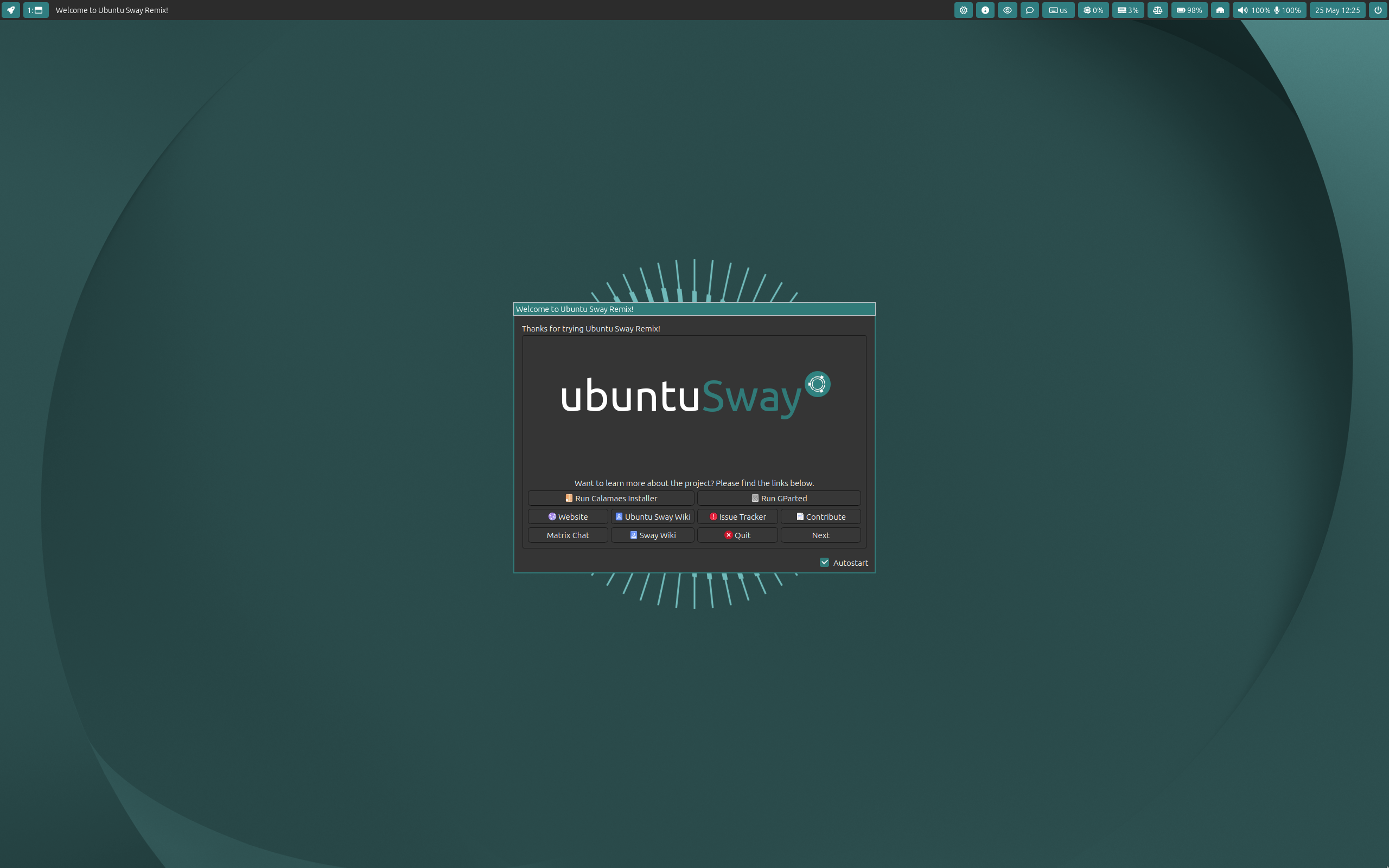The image size is (1389, 868).
Task: Open the chat bubble notifications icon
Action: (x=1030, y=10)
